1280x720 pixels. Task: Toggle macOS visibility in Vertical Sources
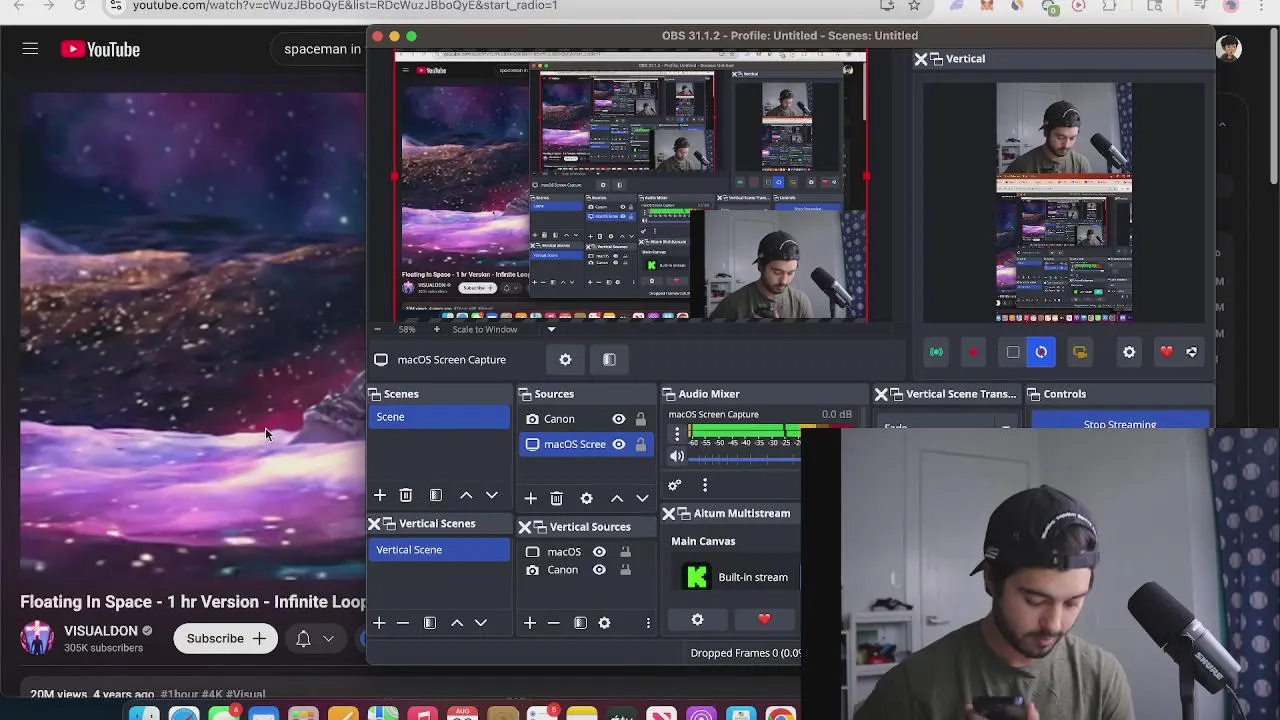tap(599, 552)
